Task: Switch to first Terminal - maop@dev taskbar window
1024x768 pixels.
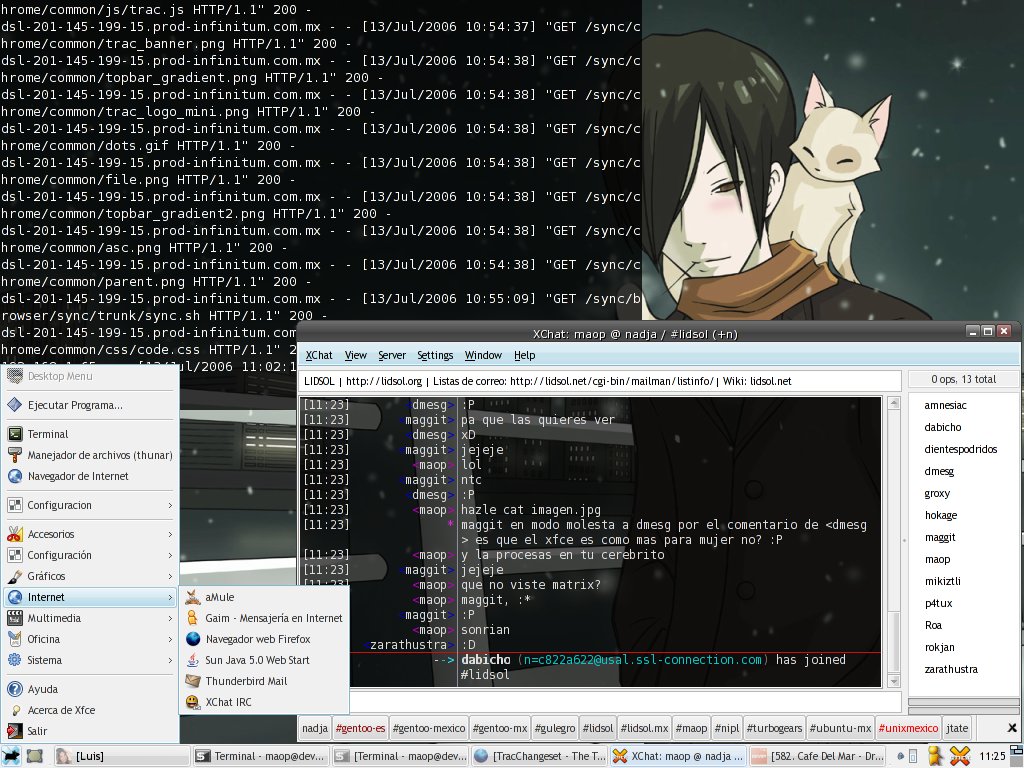Action: pyautogui.click(x=263, y=756)
